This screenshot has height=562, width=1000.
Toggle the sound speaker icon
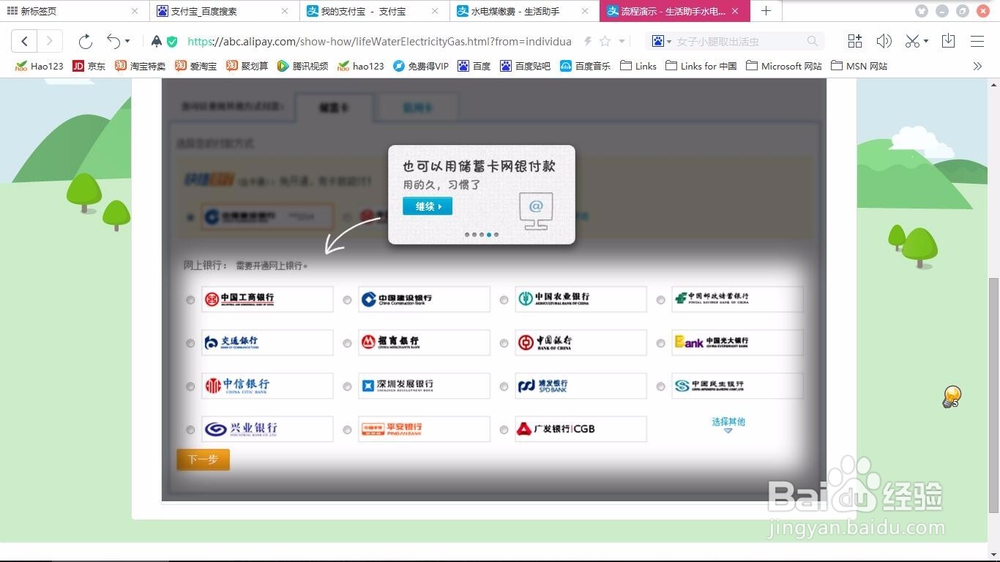click(883, 41)
